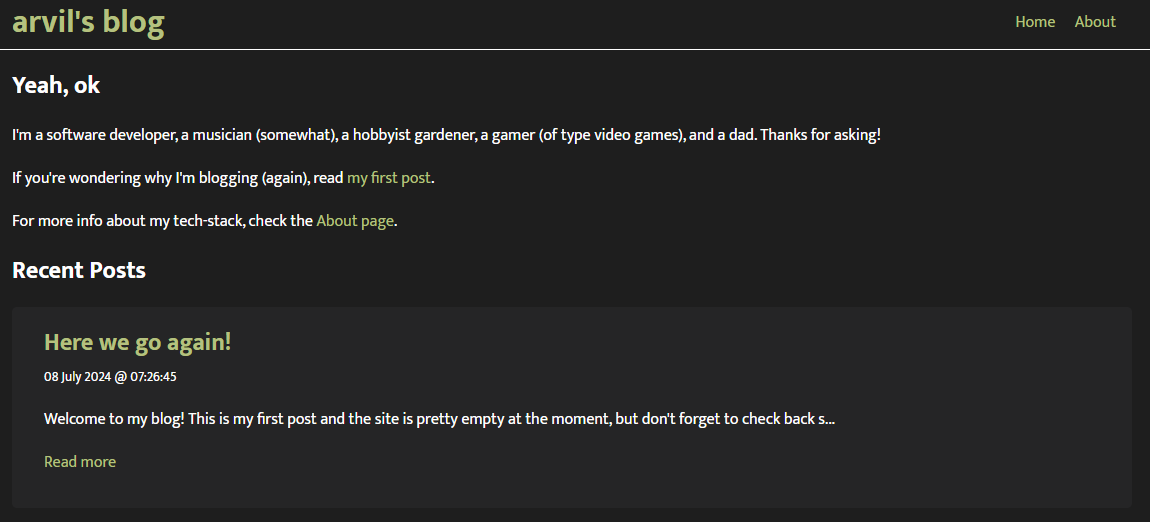1150x522 pixels.
Task: Open the Home navigation link
Action: pyautogui.click(x=1035, y=22)
